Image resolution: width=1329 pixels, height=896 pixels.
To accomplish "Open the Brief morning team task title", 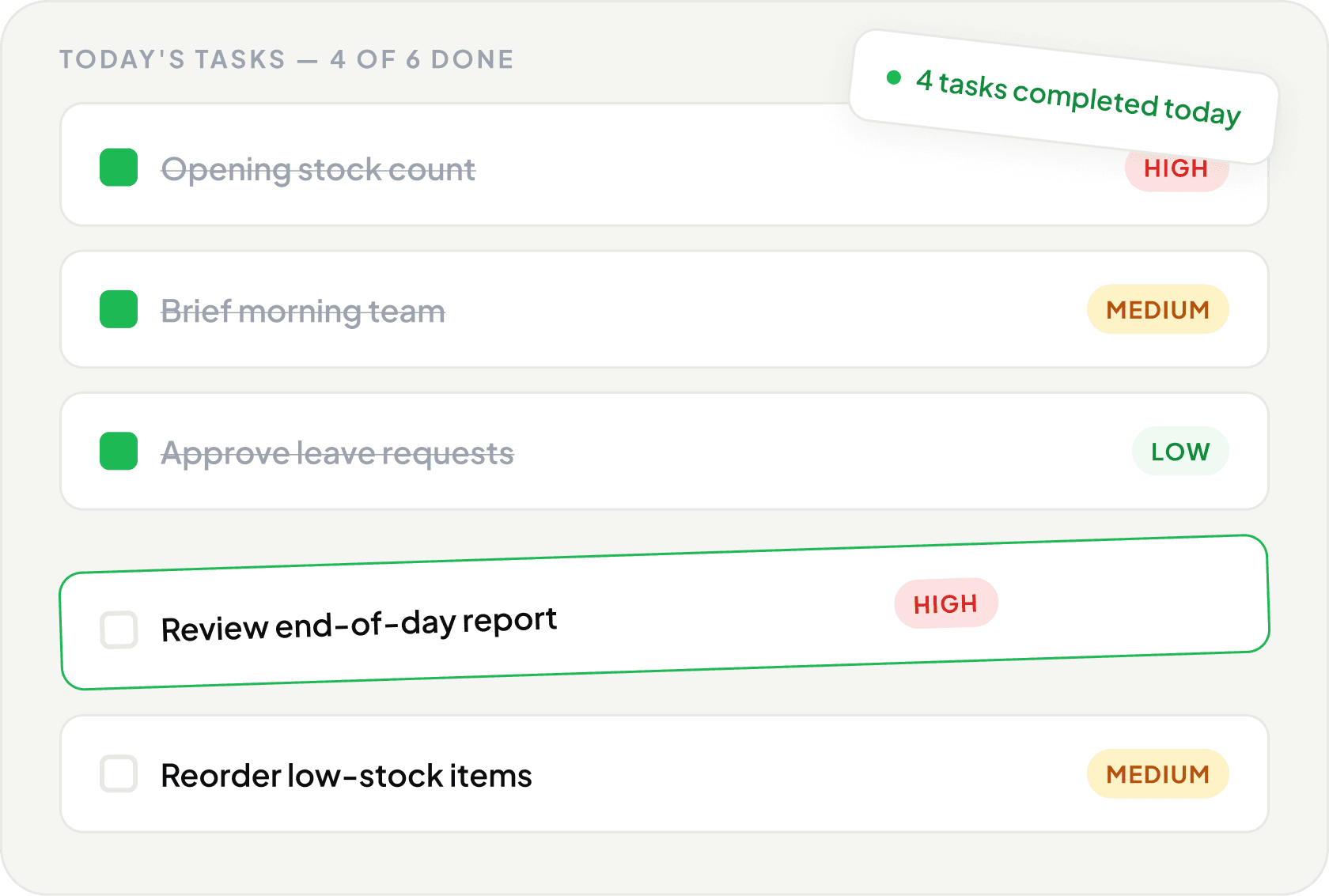I will pyautogui.click(x=303, y=312).
